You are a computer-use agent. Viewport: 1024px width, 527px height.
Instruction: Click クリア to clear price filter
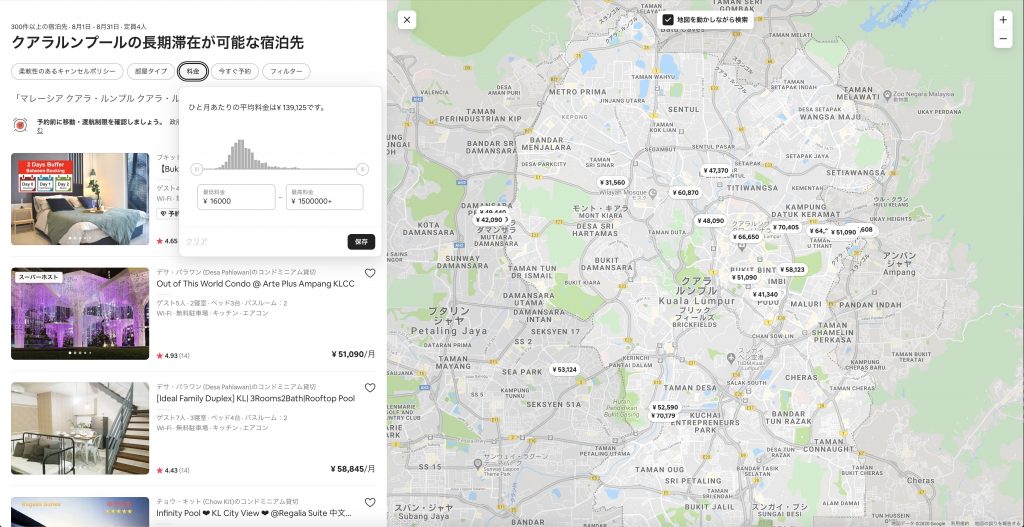197,242
